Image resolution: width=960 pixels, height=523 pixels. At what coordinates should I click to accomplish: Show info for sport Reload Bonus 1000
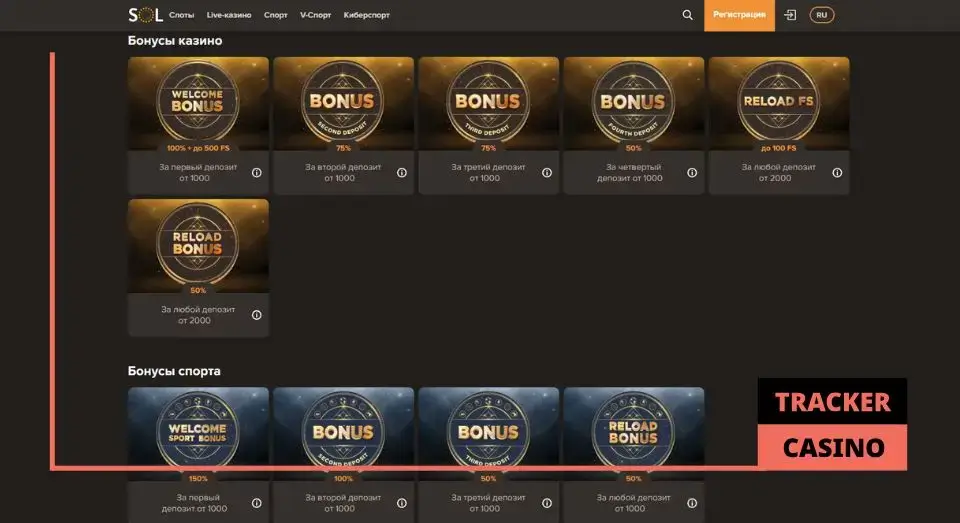[692, 503]
